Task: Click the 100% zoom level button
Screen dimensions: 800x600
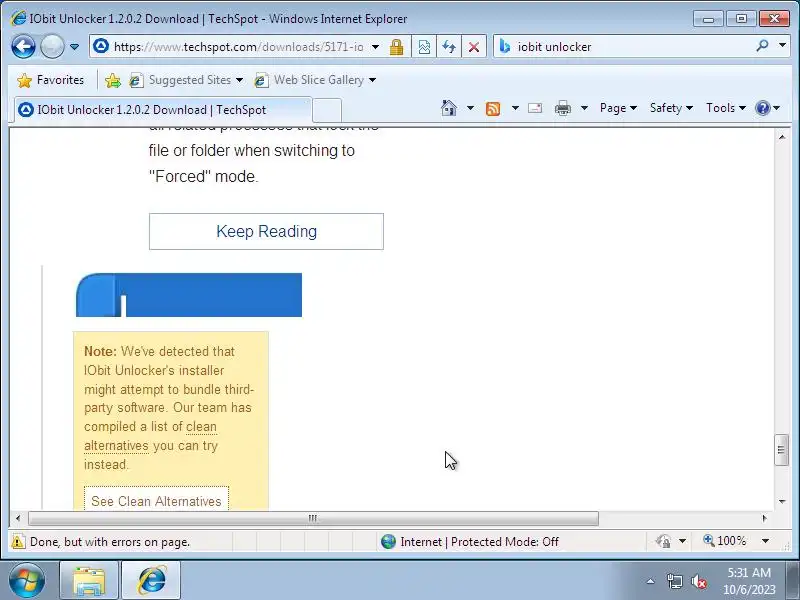Action: [x=724, y=541]
